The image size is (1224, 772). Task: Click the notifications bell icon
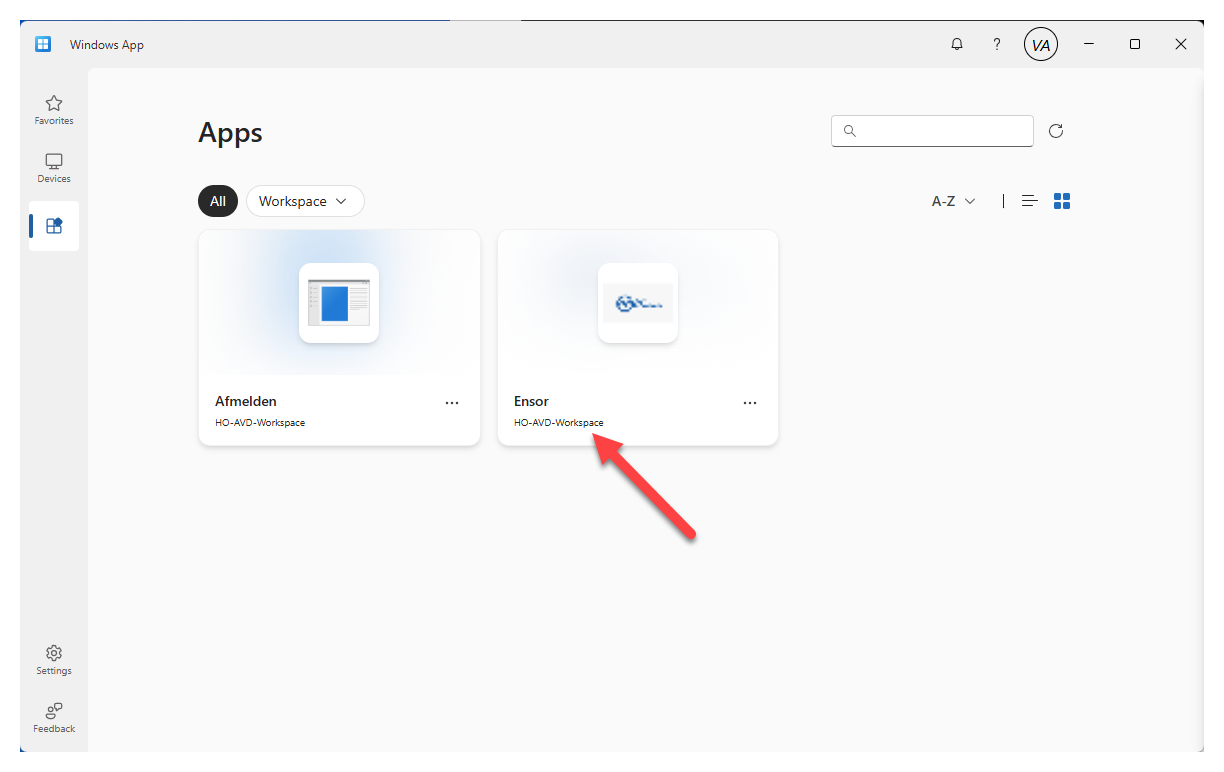click(957, 44)
